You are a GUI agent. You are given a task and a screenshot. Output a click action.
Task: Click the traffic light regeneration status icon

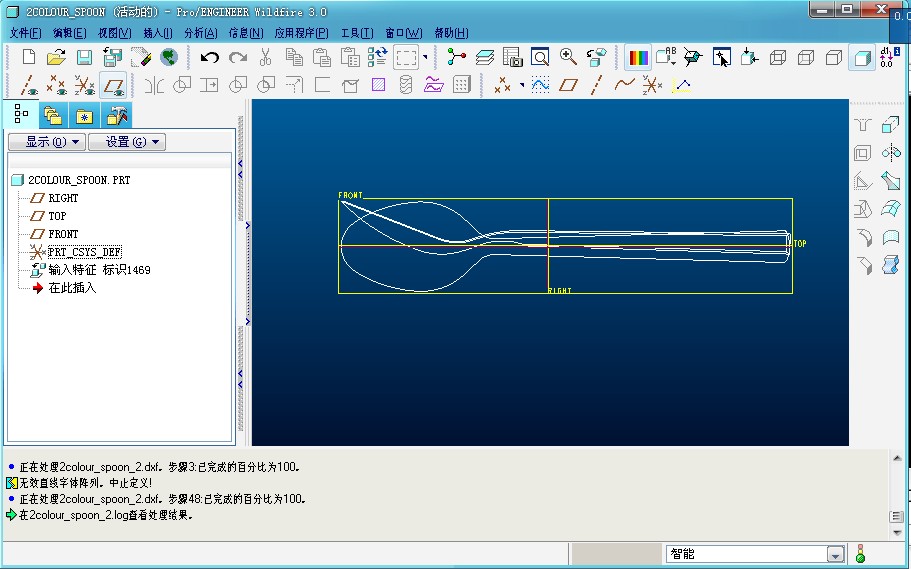tap(860, 554)
